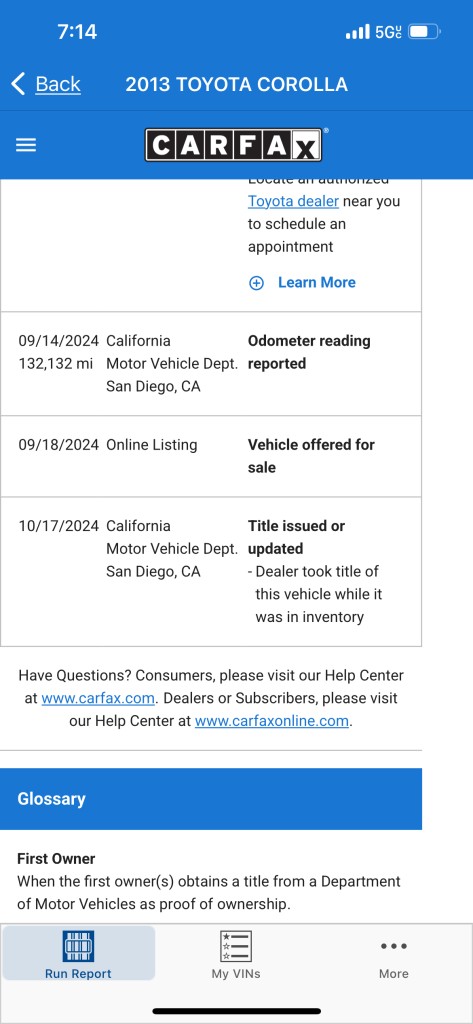Viewport: 473px width, 1024px height.
Task: Switch to the More tab
Action: pyautogui.click(x=393, y=955)
